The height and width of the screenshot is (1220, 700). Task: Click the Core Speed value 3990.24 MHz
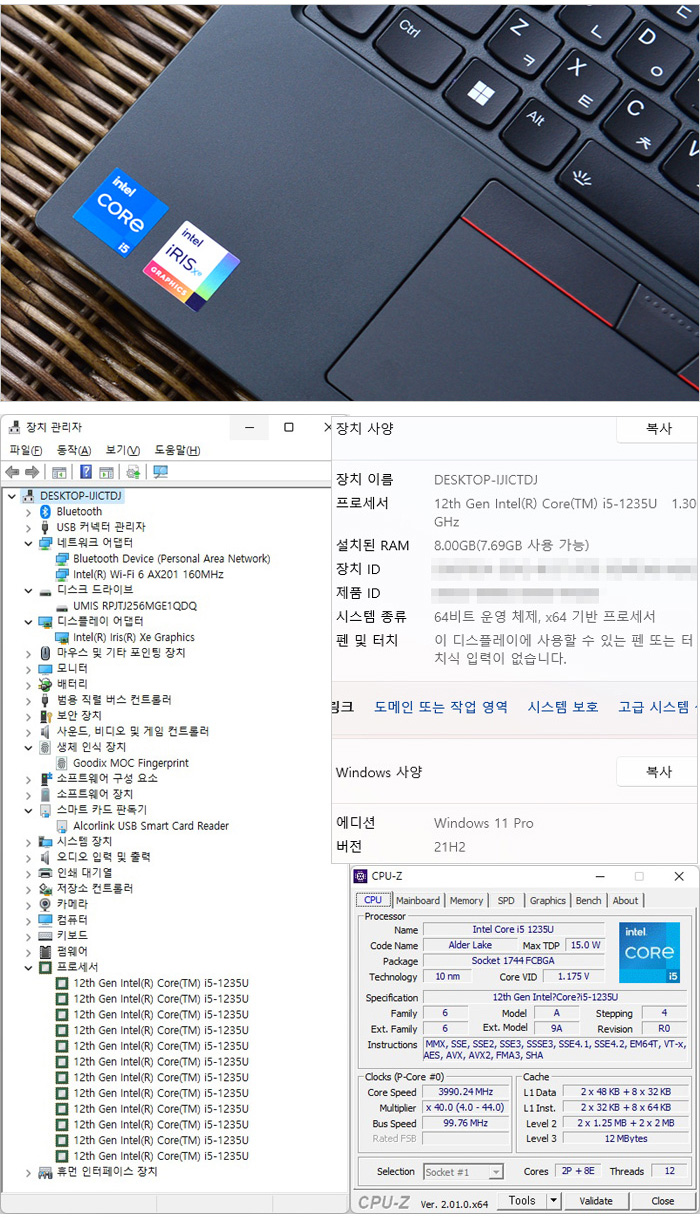point(466,1092)
